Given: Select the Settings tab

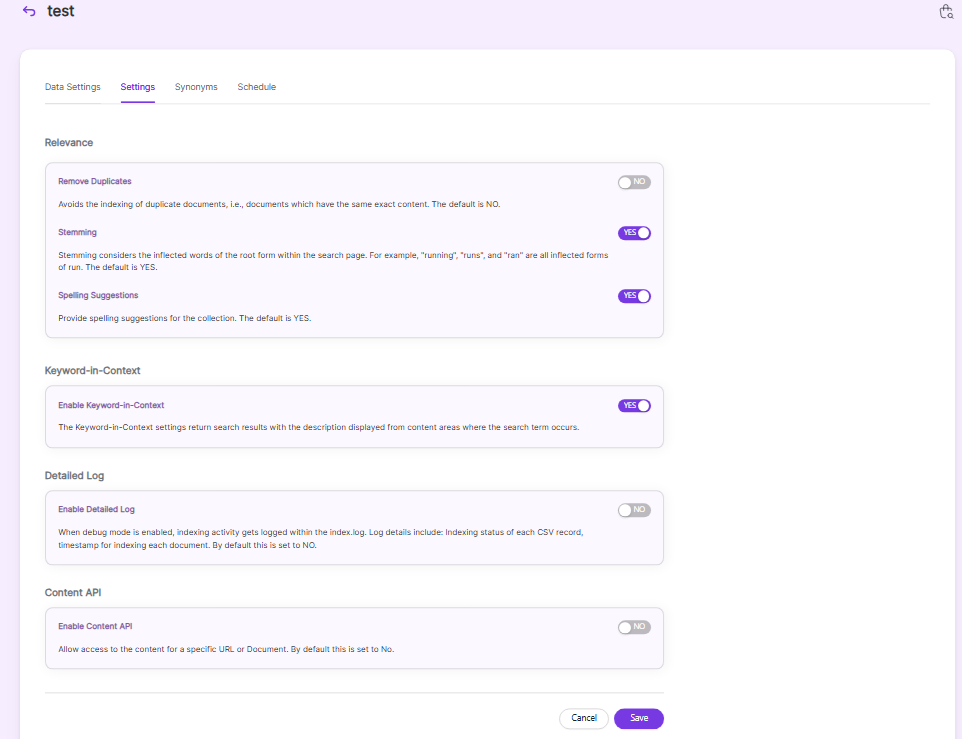Looking at the screenshot, I should click(x=137, y=87).
